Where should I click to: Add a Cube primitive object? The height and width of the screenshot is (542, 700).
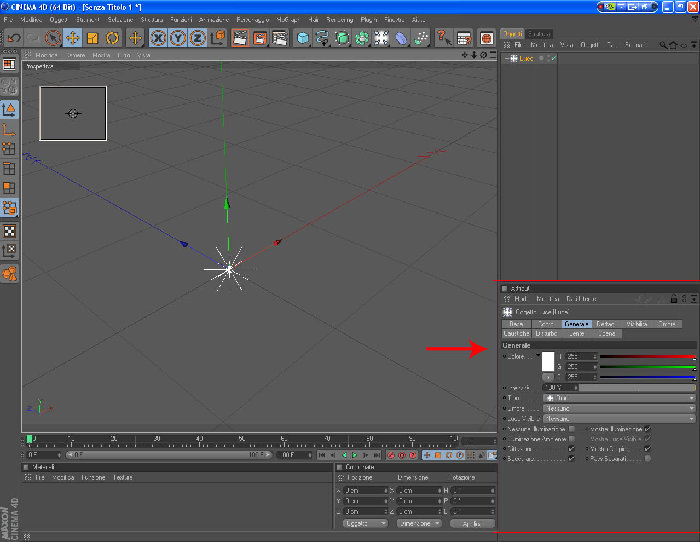coord(303,38)
